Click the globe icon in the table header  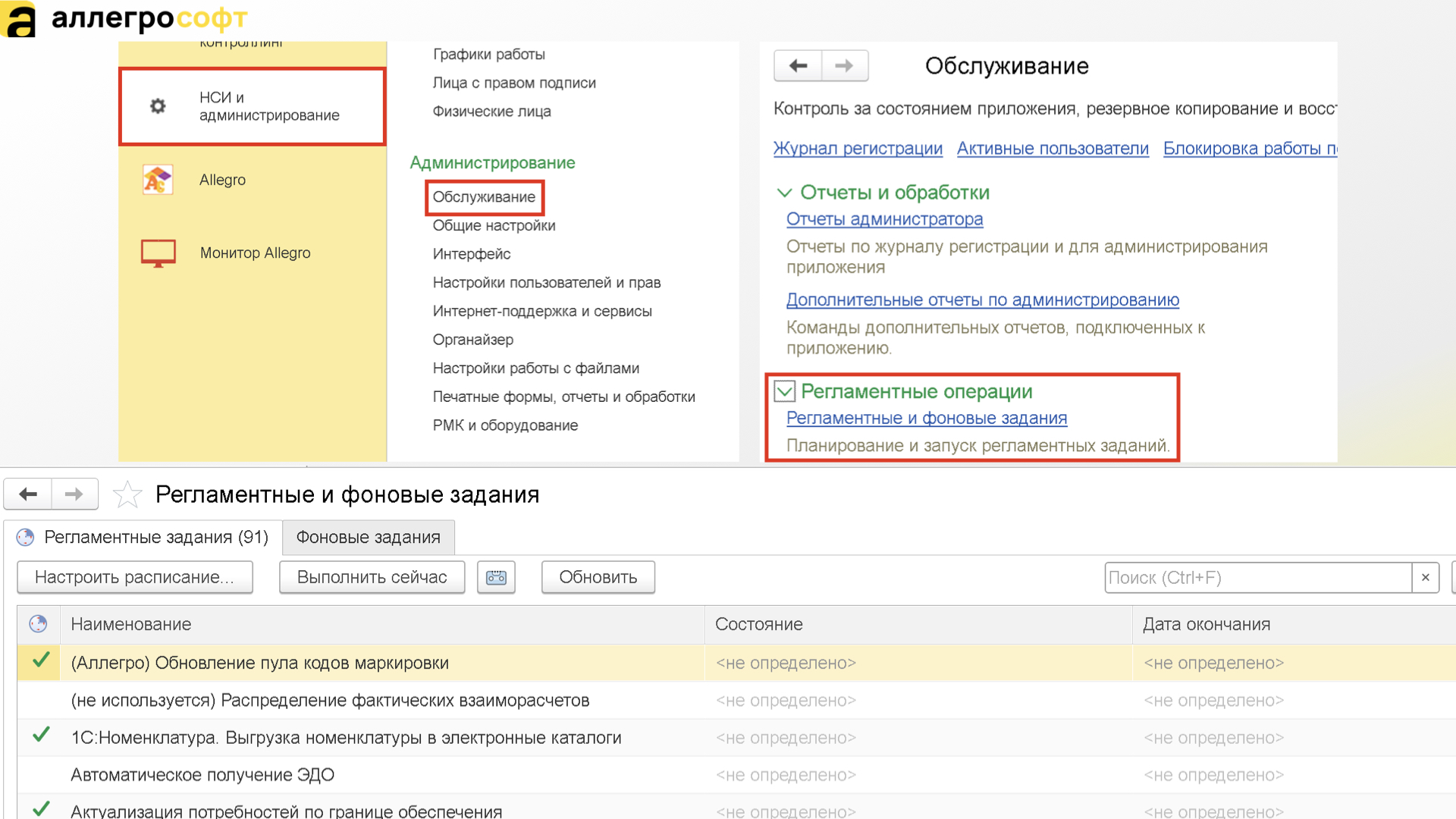(38, 624)
